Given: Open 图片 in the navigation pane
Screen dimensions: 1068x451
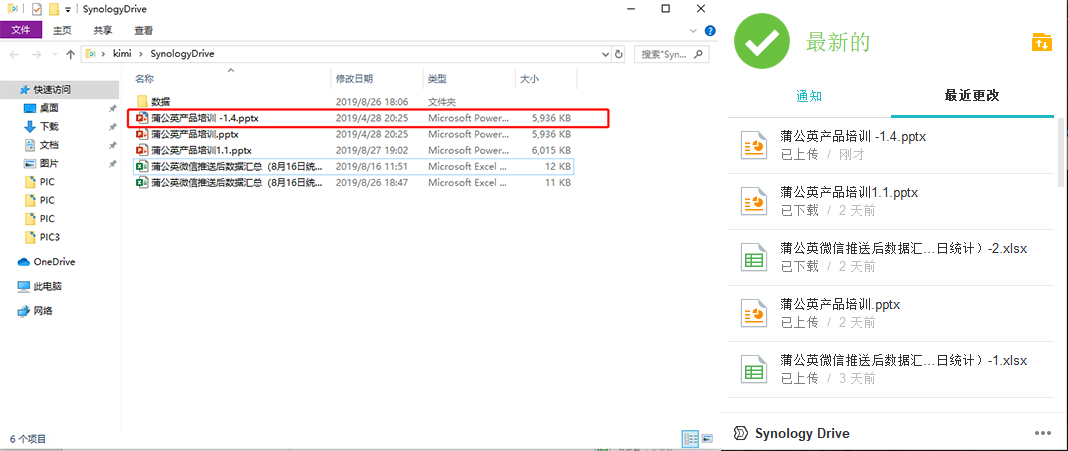Looking at the screenshot, I should 49,164.
